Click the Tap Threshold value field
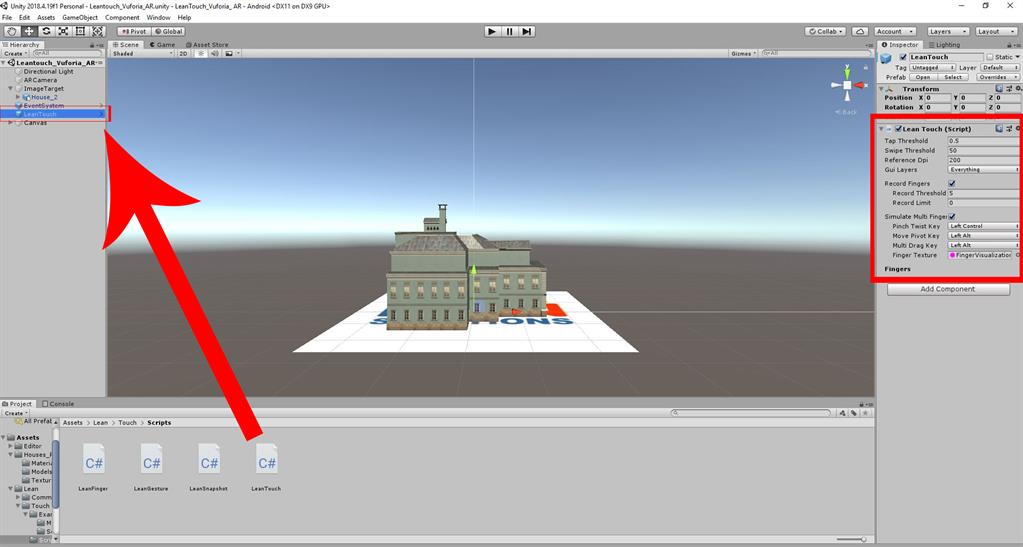Viewport: 1023px width, 547px height. click(x=983, y=140)
